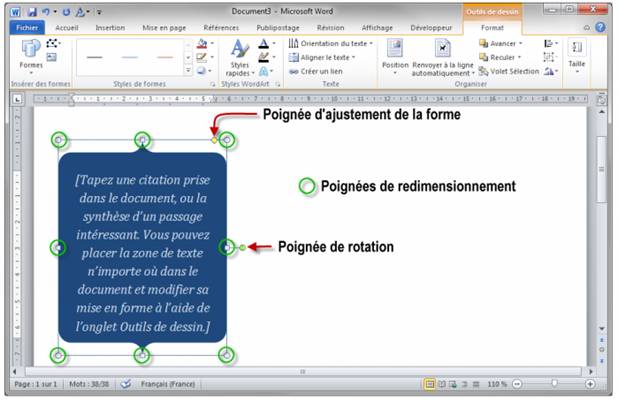
Task: Switch to full screen reading view in status bar
Action: (442, 384)
